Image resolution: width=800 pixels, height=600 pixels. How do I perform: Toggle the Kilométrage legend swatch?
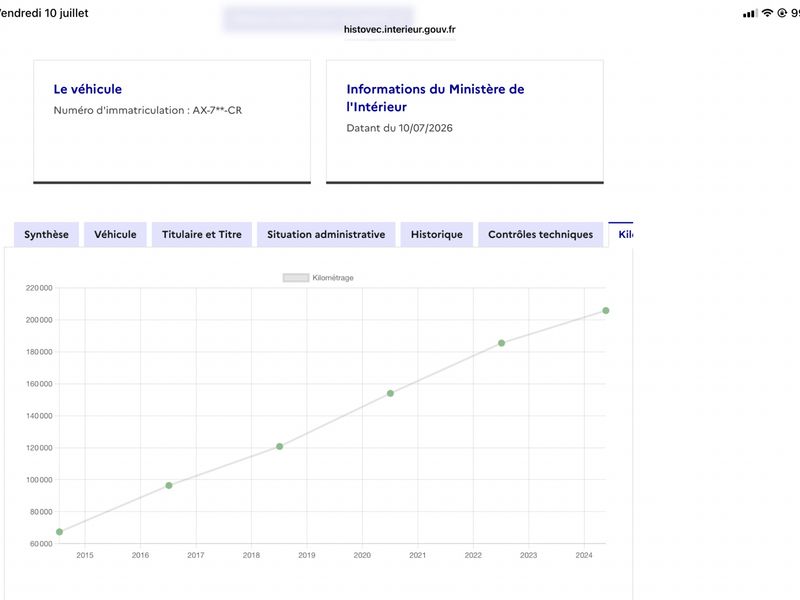point(296,278)
